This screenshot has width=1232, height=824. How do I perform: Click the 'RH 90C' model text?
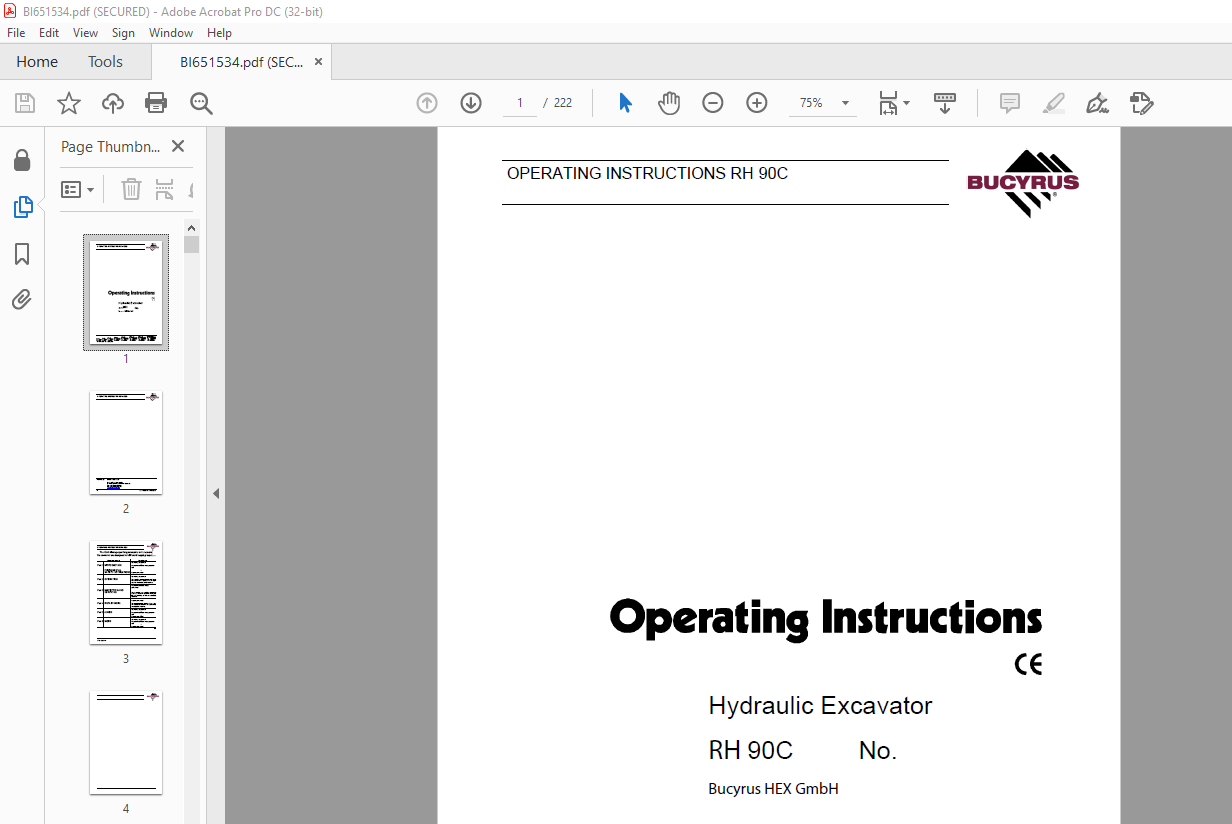750,751
